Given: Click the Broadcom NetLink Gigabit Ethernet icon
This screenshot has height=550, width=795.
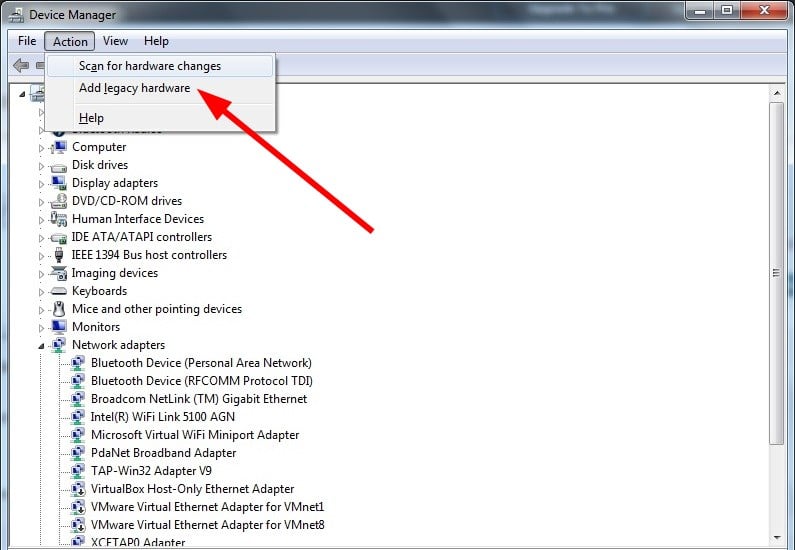Looking at the screenshot, I should [x=78, y=399].
